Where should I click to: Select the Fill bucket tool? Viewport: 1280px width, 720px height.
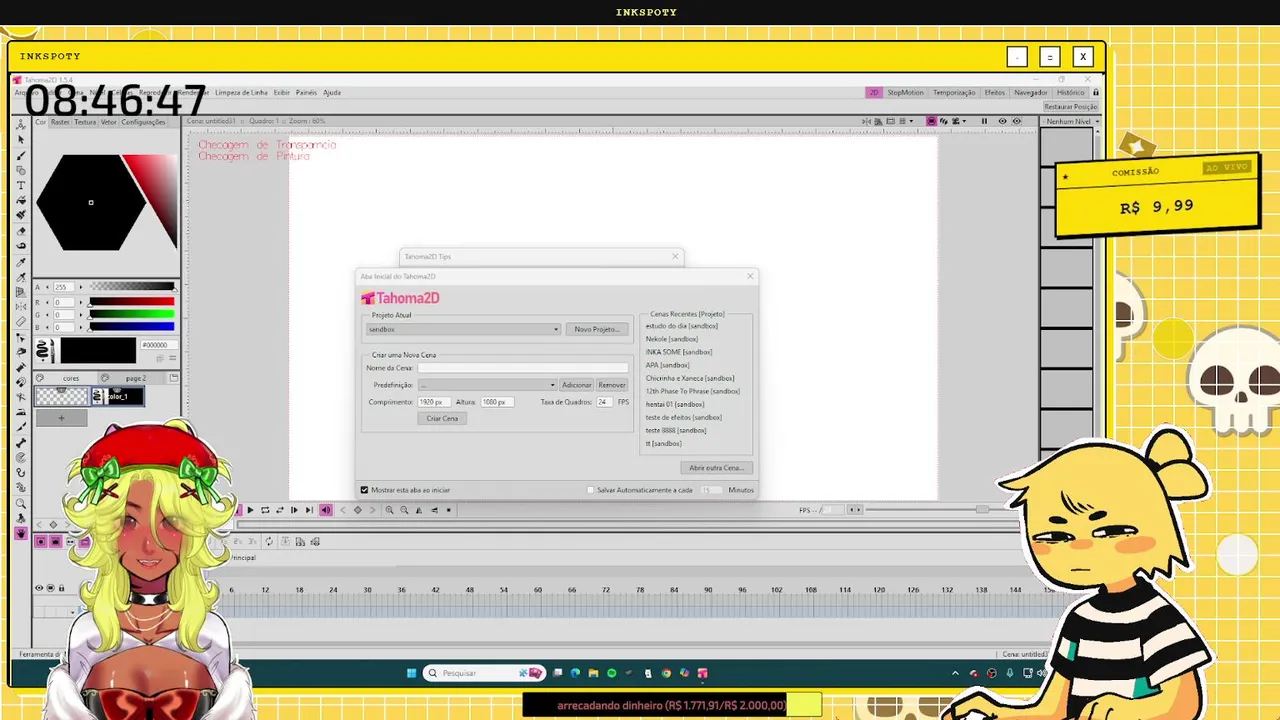point(20,200)
